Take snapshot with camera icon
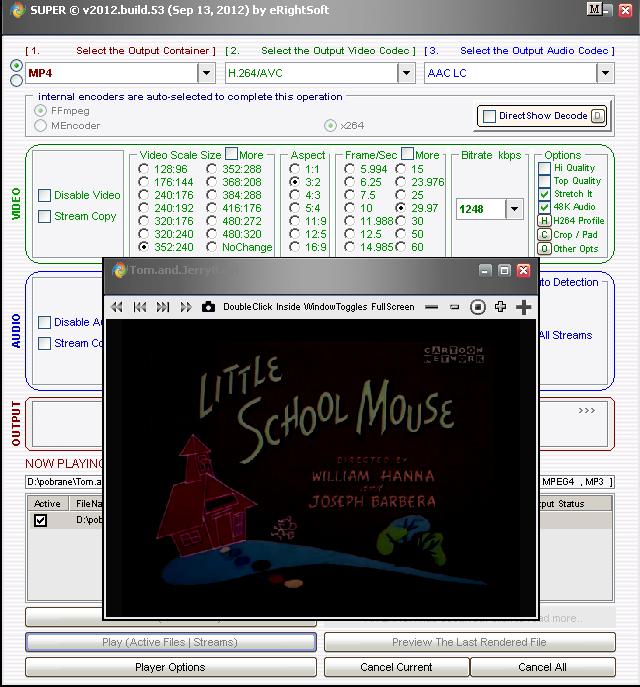The height and width of the screenshot is (687, 640). (x=209, y=307)
